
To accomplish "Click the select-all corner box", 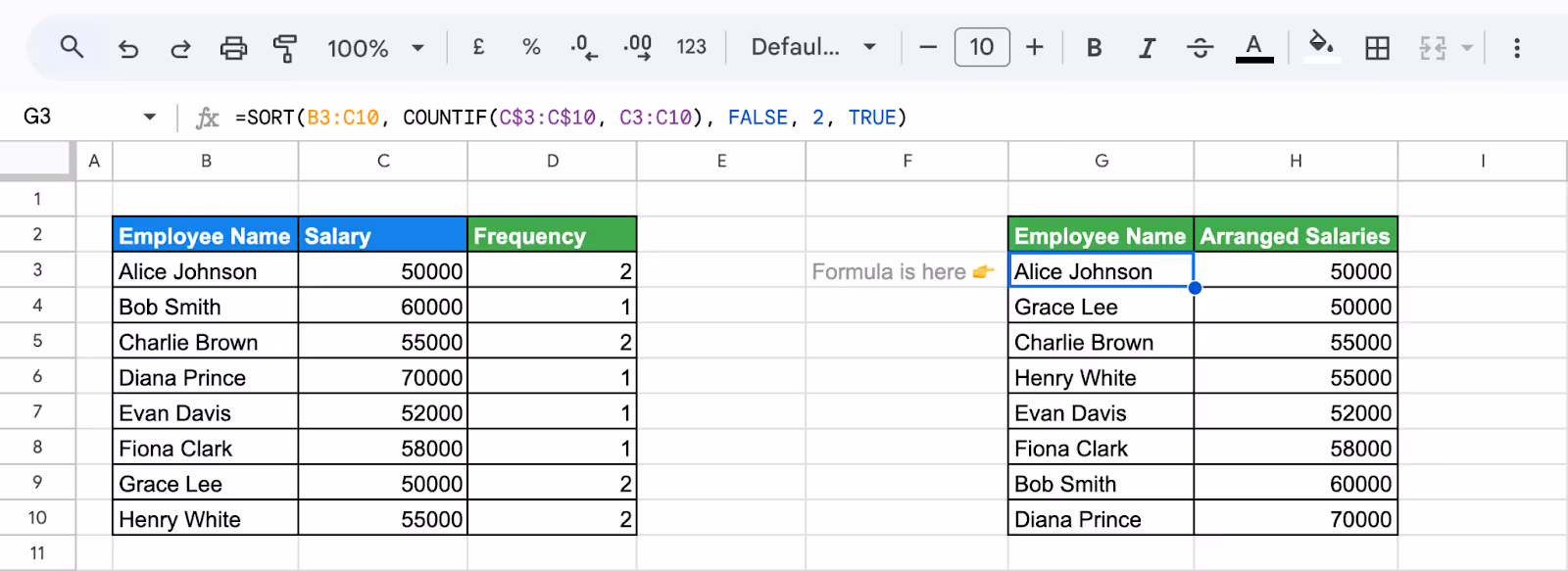I will [x=37, y=161].
